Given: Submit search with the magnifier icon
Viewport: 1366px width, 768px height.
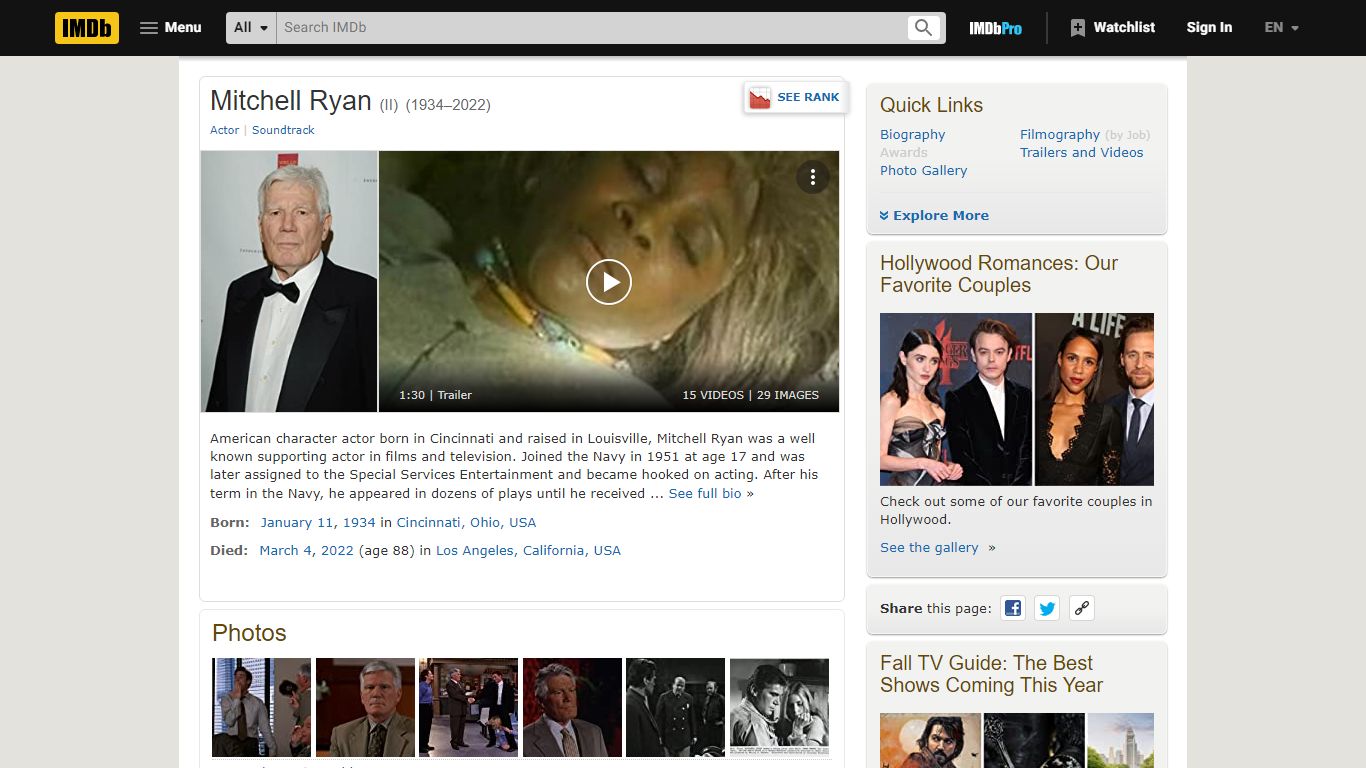Looking at the screenshot, I should coord(924,28).
